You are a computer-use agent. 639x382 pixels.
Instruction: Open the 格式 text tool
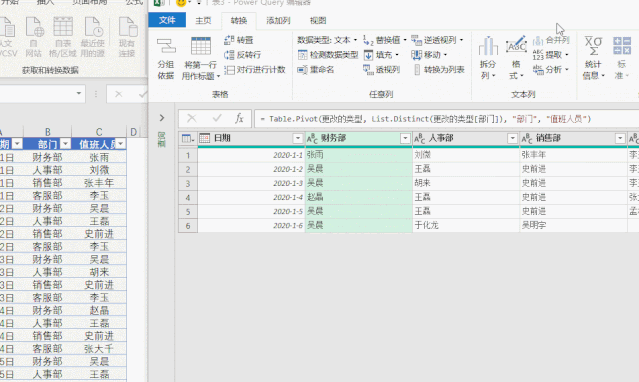[x=516, y=58]
